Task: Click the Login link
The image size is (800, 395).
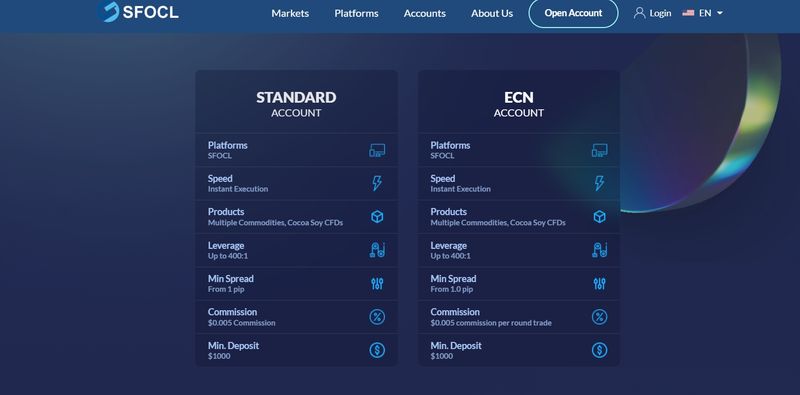Action: (660, 13)
